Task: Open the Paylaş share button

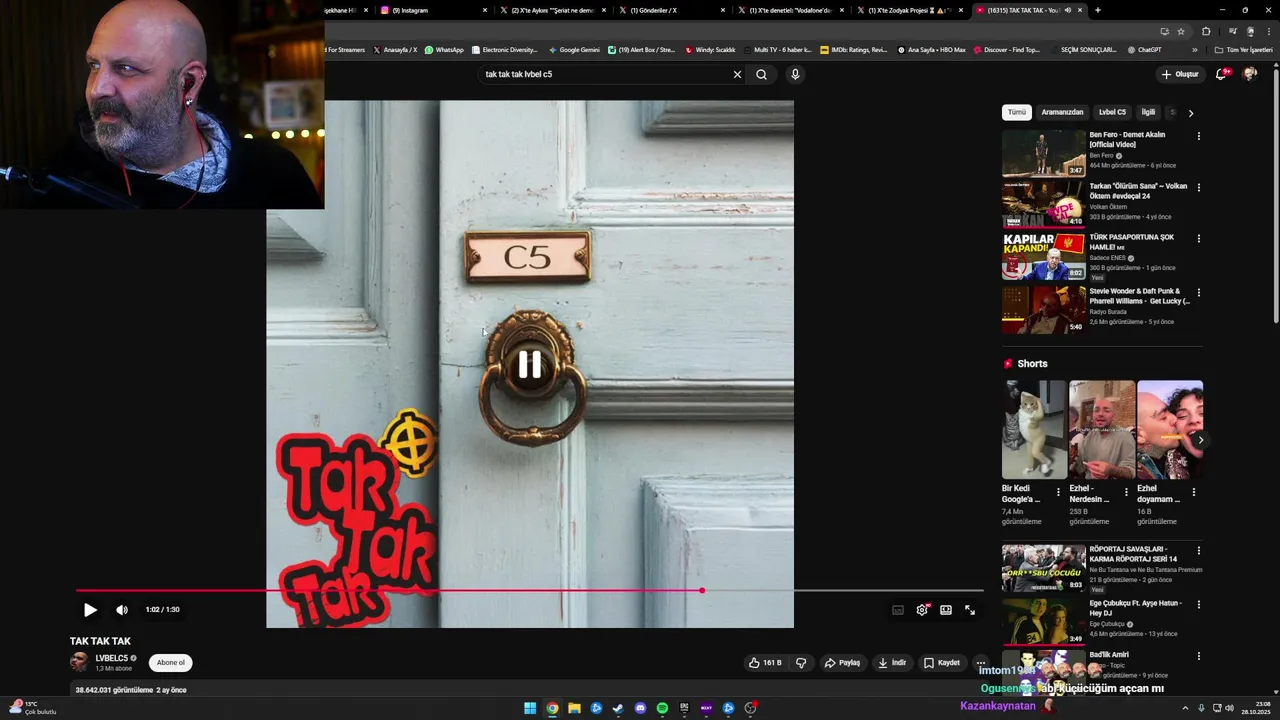Action: click(x=842, y=662)
